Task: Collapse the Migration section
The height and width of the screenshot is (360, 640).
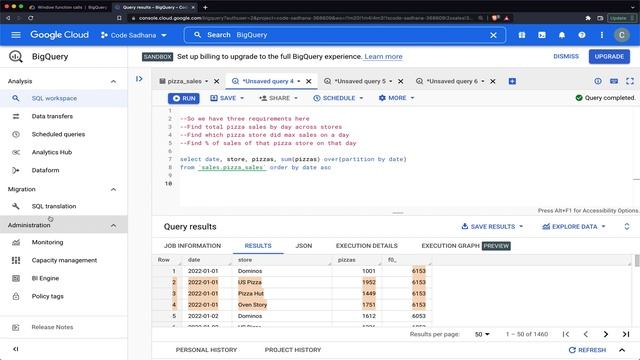Action: pos(113,189)
